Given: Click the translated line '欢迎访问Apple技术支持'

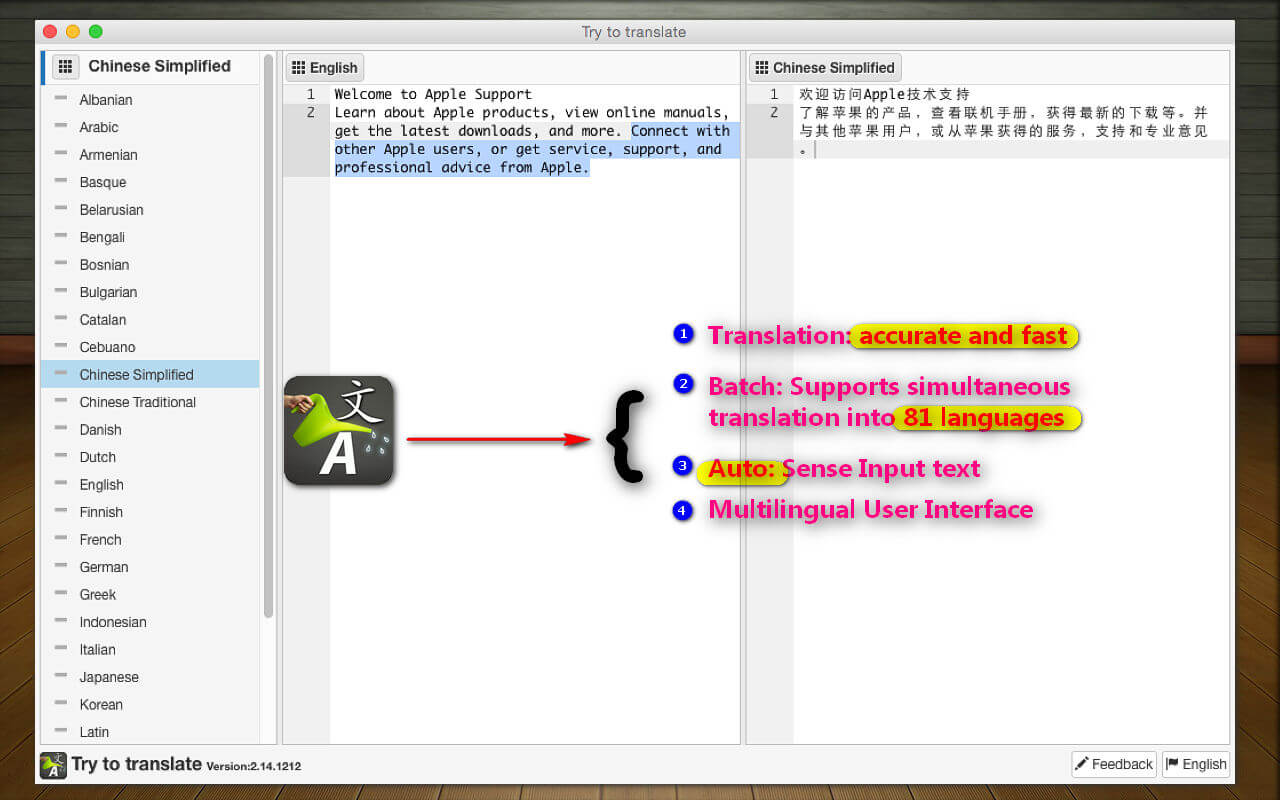Looking at the screenshot, I should (884, 94).
